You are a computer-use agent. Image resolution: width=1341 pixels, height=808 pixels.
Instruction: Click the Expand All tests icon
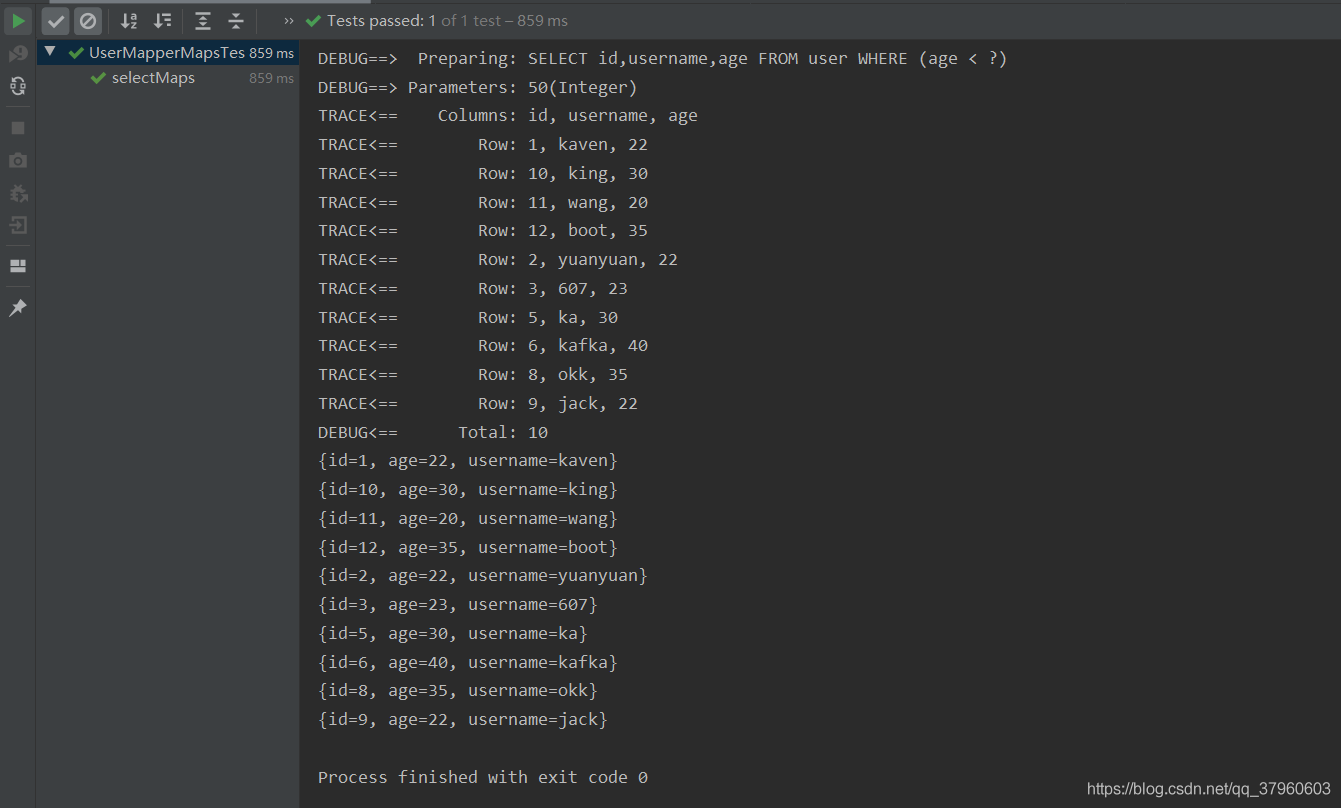click(x=203, y=21)
